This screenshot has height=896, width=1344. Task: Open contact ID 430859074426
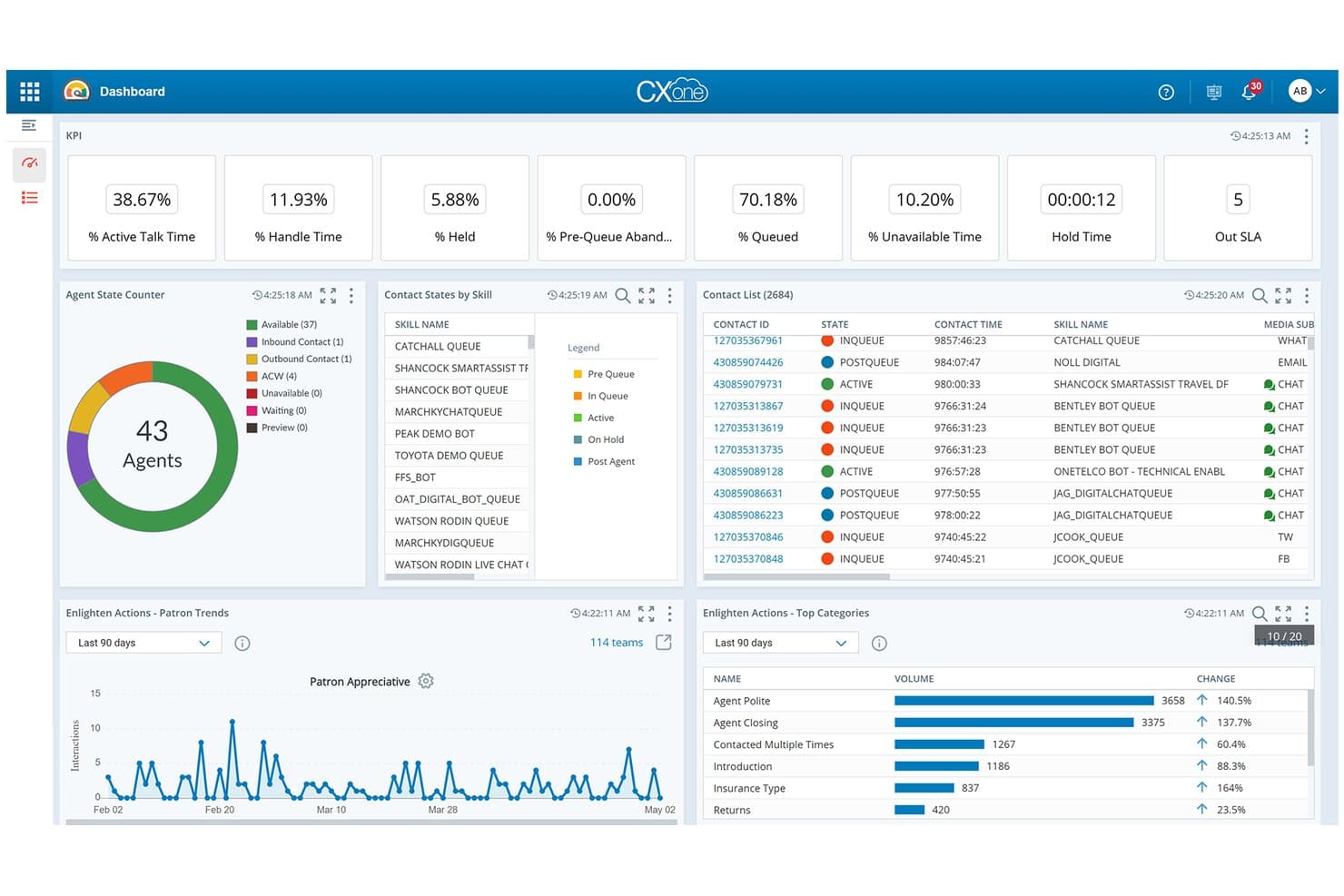coord(748,362)
